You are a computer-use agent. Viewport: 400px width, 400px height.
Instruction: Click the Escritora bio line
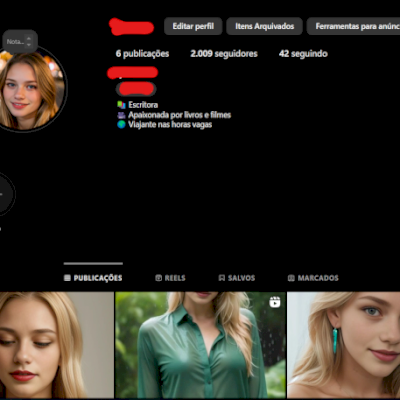138,105
